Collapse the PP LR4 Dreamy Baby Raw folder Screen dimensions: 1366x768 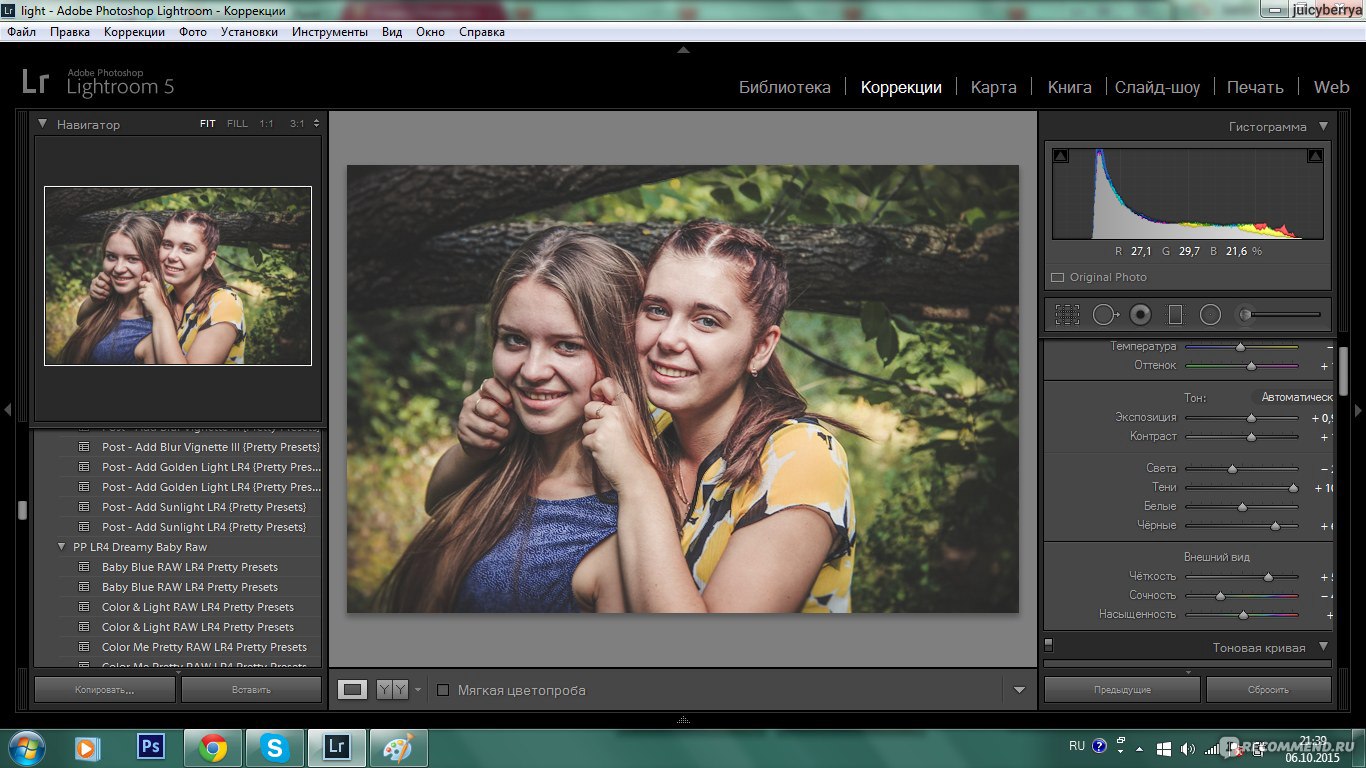(63, 547)
